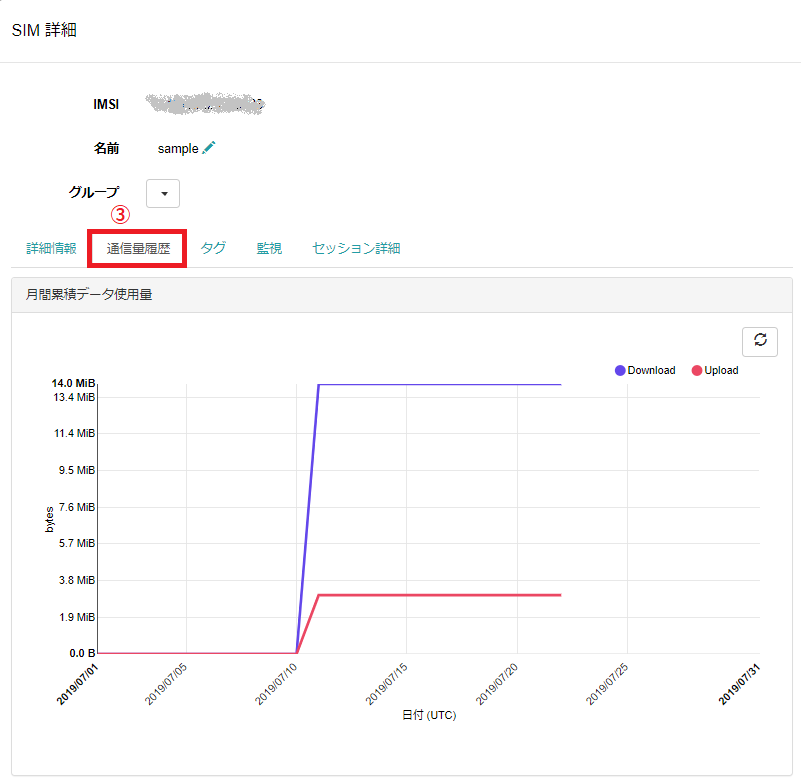The width and height of the screenshot is (801, 781).
Task: Click the 月間累積データ使用量 panel header
Action: 402,295
